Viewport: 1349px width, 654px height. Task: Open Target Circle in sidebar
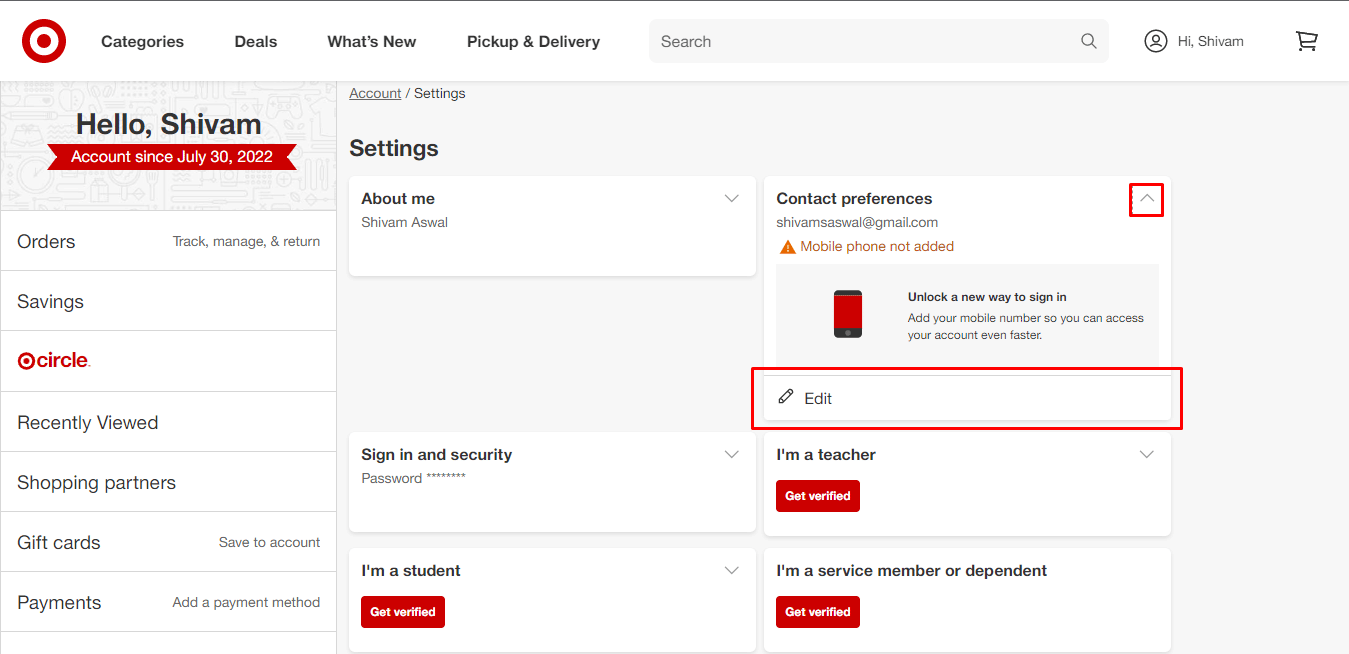tap(168, 361)
